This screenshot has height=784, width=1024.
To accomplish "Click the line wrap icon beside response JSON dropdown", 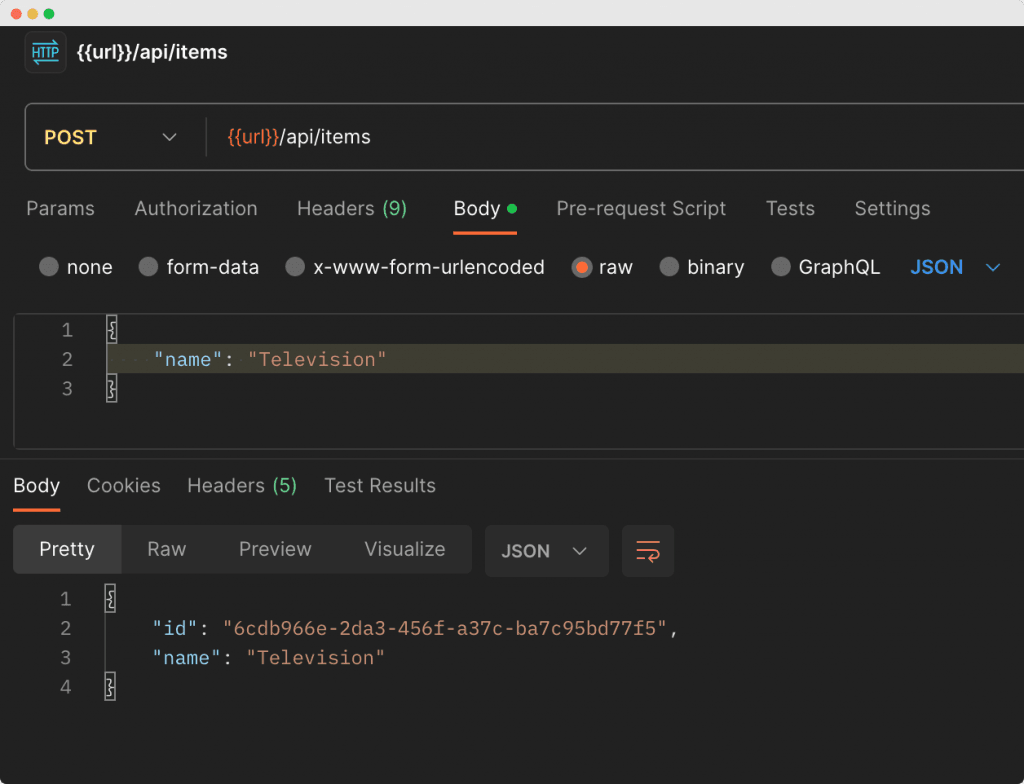I will (x=647, y=550).
